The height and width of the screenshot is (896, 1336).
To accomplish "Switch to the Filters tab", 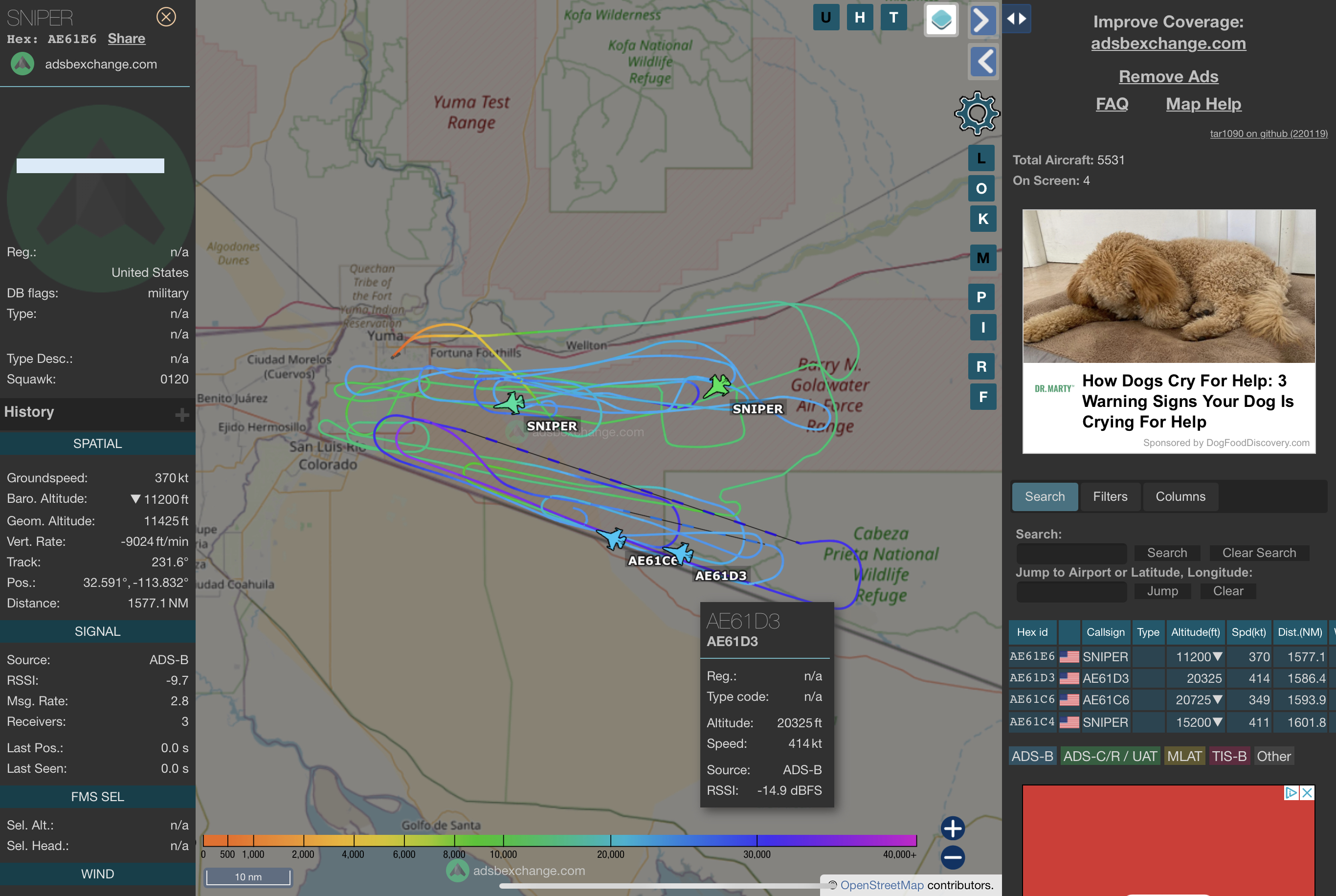I will (1110, 496).
